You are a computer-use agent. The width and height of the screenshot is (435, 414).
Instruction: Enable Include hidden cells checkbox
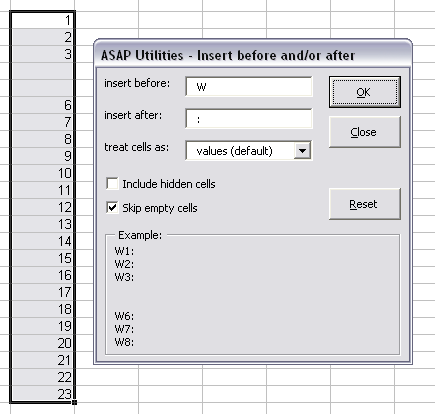112,184
